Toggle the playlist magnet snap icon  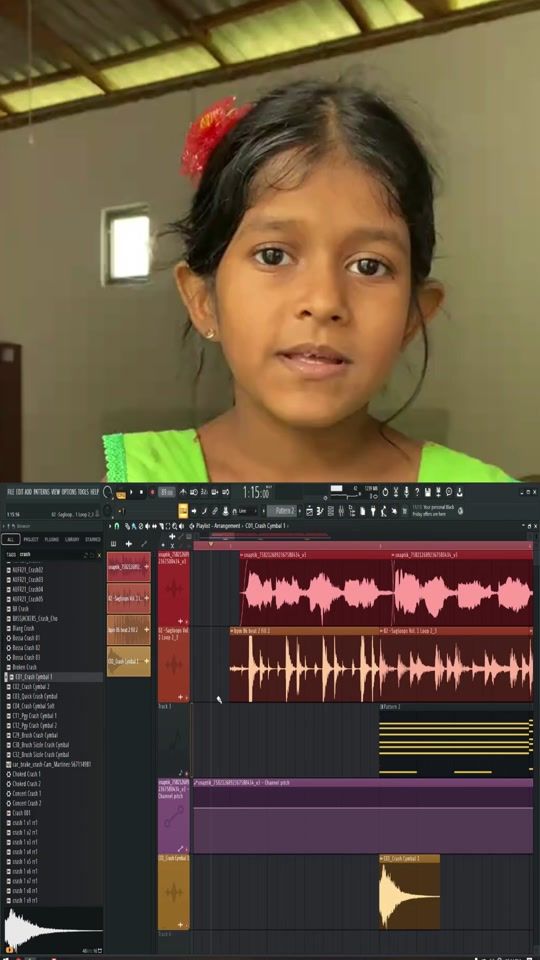118,526
